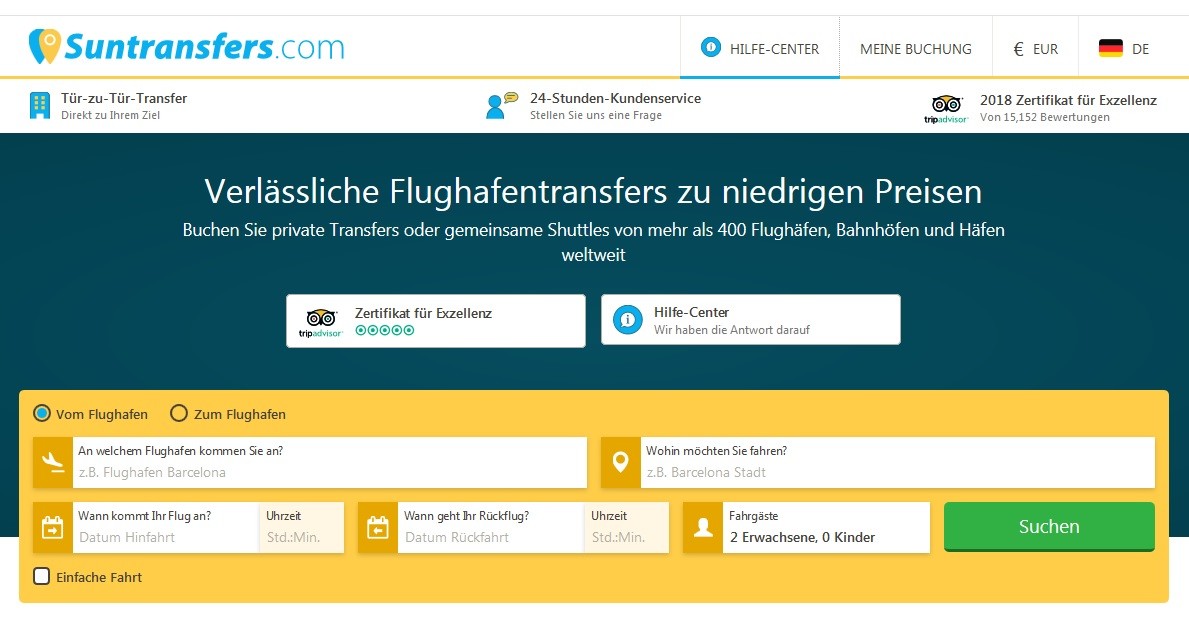Check the 'Einfache Fahrt' checkbox
Screen dimensions: 1189x618
tap(42, 576)
